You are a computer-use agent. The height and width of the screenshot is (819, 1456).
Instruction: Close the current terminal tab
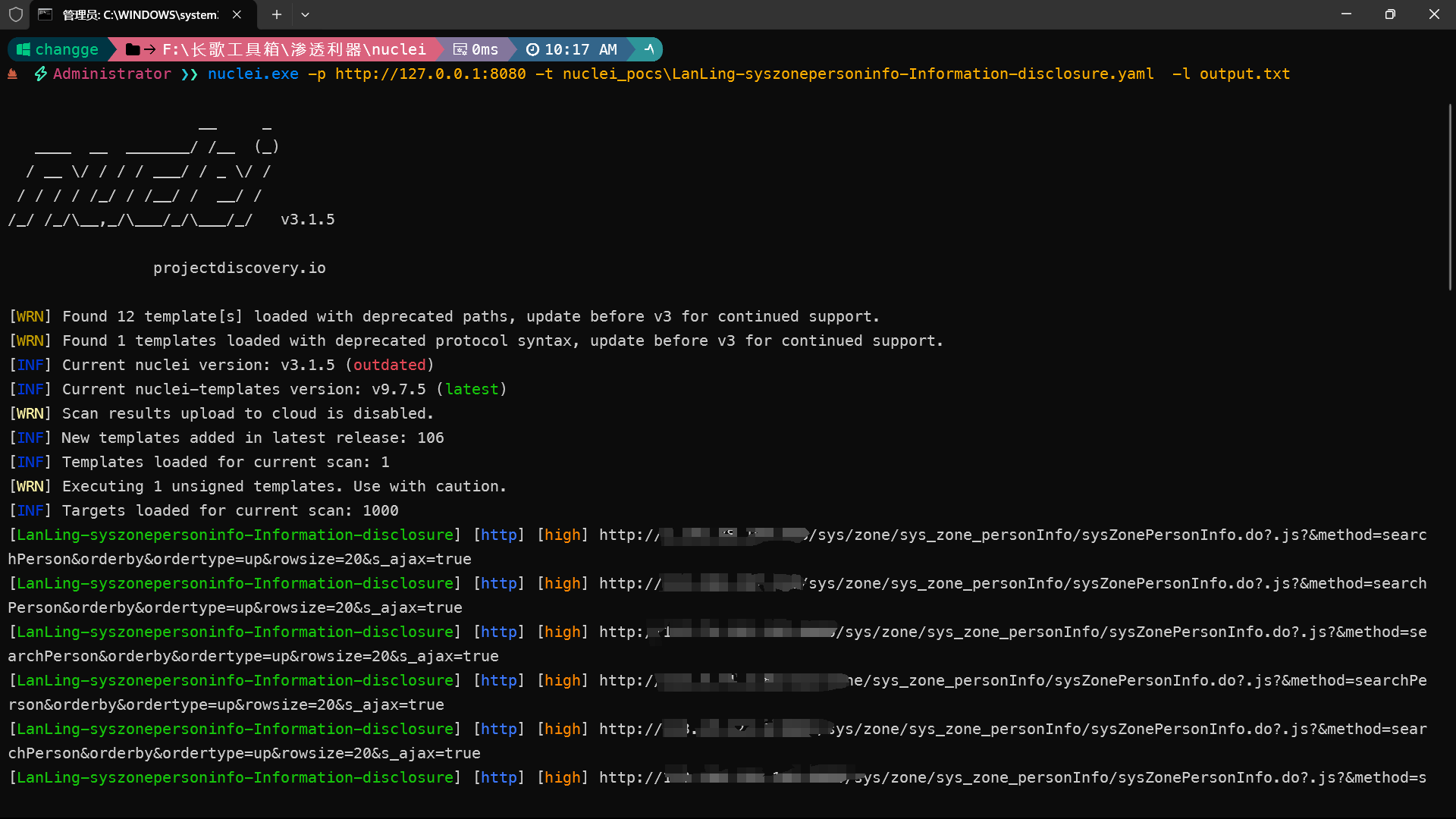click(237, 14)
